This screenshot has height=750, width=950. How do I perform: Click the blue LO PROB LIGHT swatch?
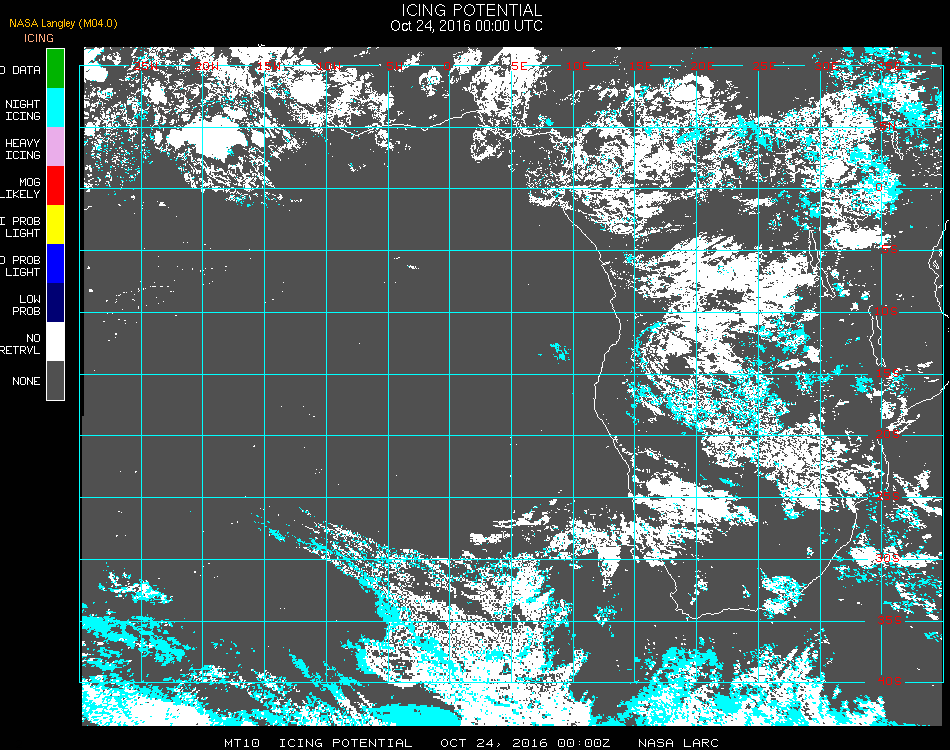(x=55, y=264)
